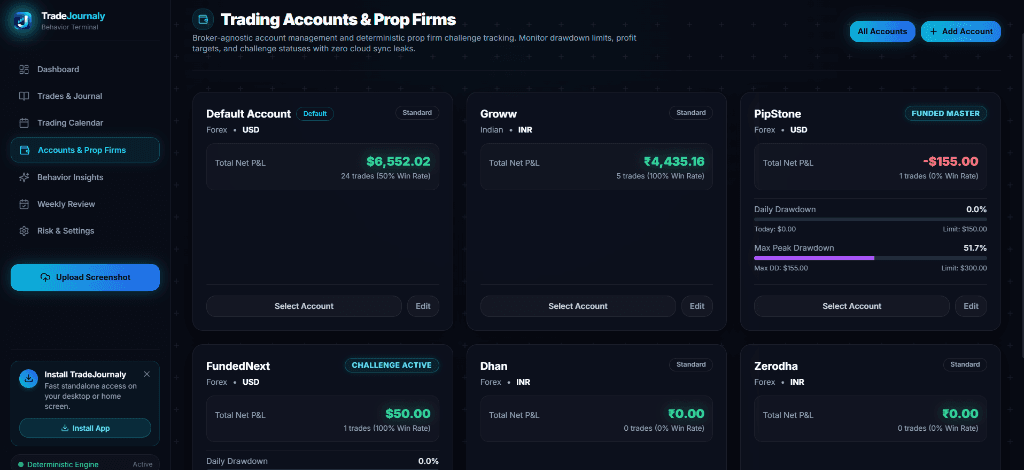Image resolution: width=1024 pixels, height=470 pixels.
Task: Click the Weekly Review calendar-check icon
Action: point(24,204)
